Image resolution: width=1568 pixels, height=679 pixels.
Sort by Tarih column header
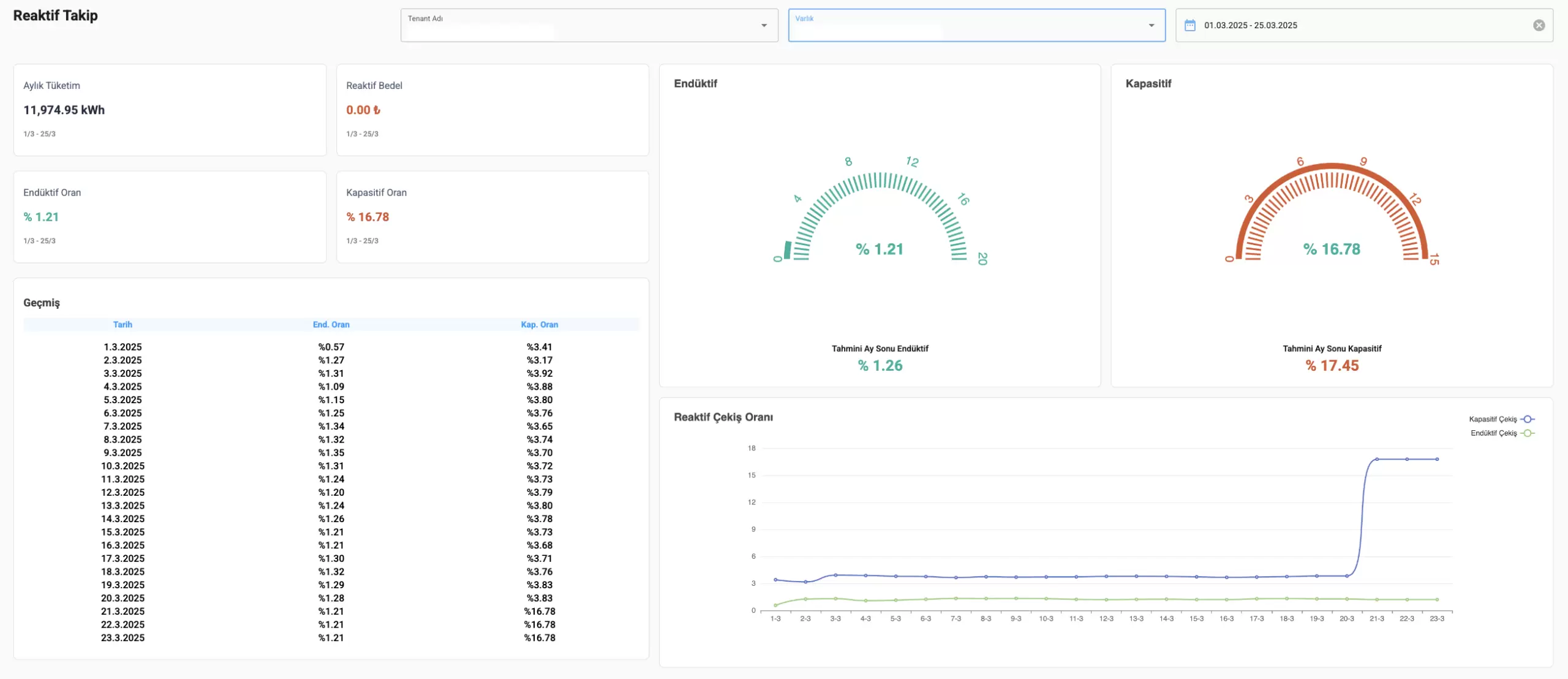pos(123,325)
